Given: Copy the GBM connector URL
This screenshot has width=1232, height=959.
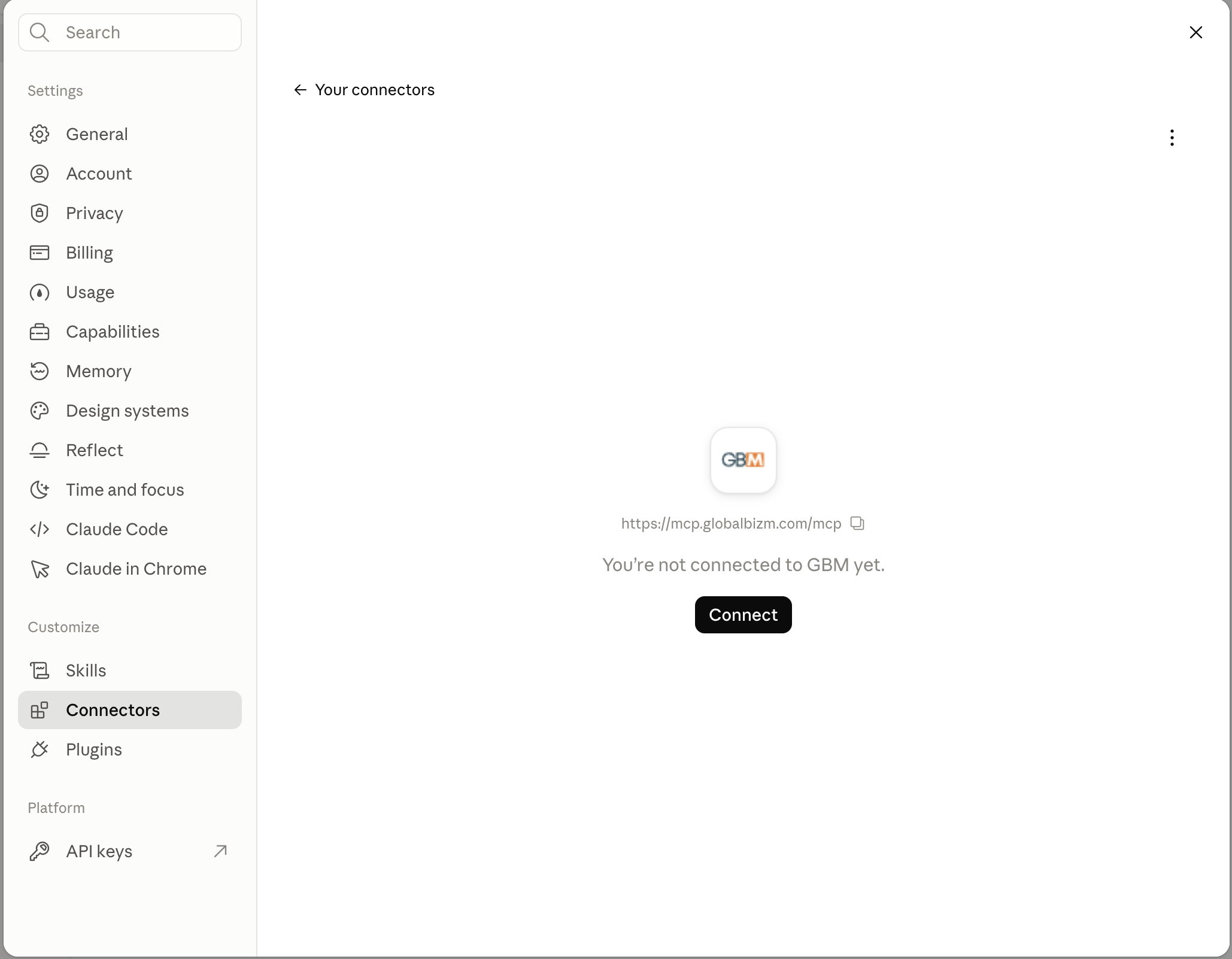Looking at the screenshot, I should tap(857, 523).
